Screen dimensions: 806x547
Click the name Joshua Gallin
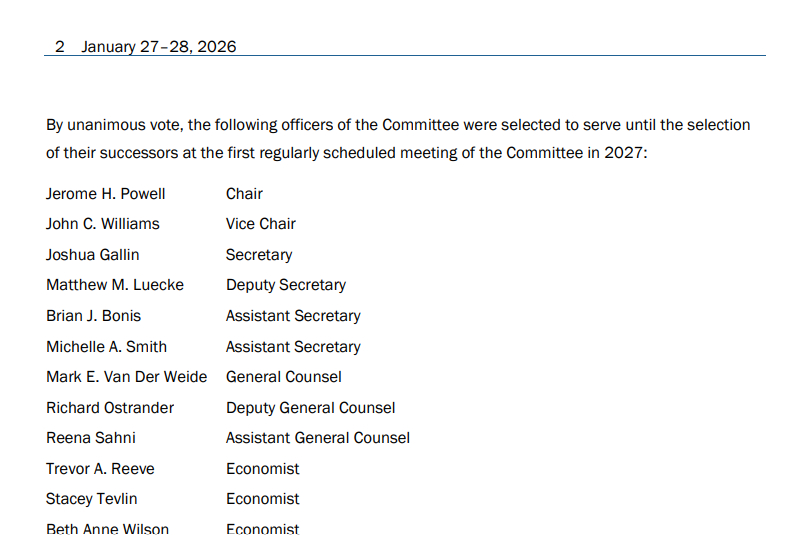tap(92, 255)
